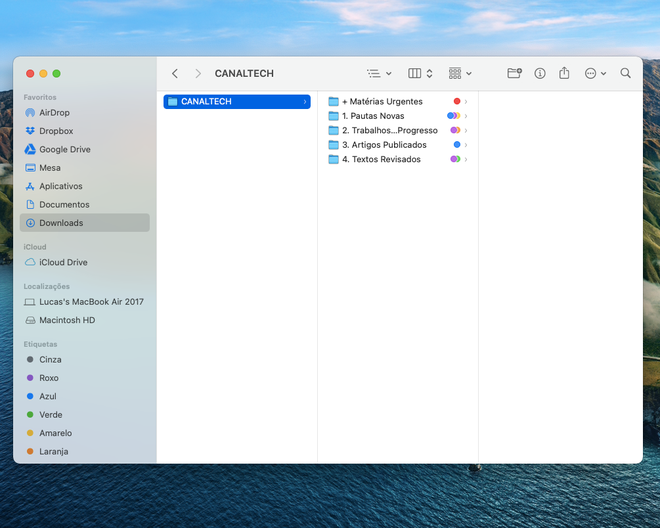Image resolution: width=660 pixels, height=528 pixels.
Task: Click the CANALTECH window title
Action: coord(244,74)
